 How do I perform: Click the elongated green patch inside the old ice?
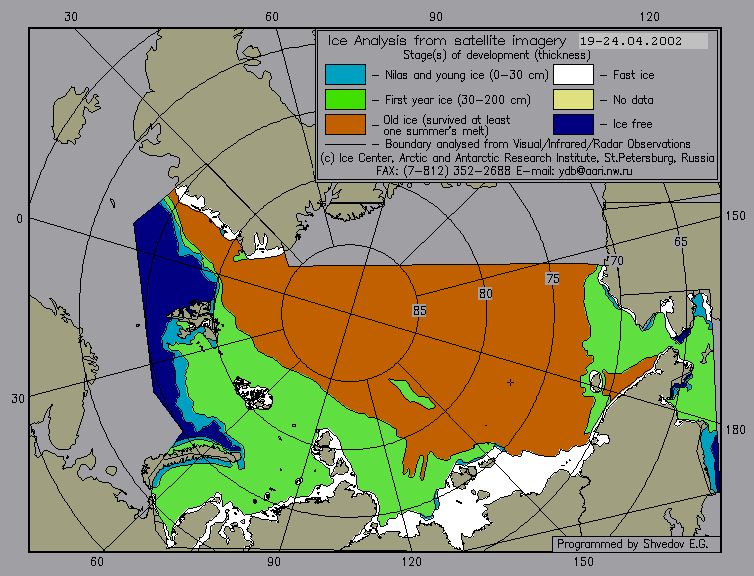[412, 394]
